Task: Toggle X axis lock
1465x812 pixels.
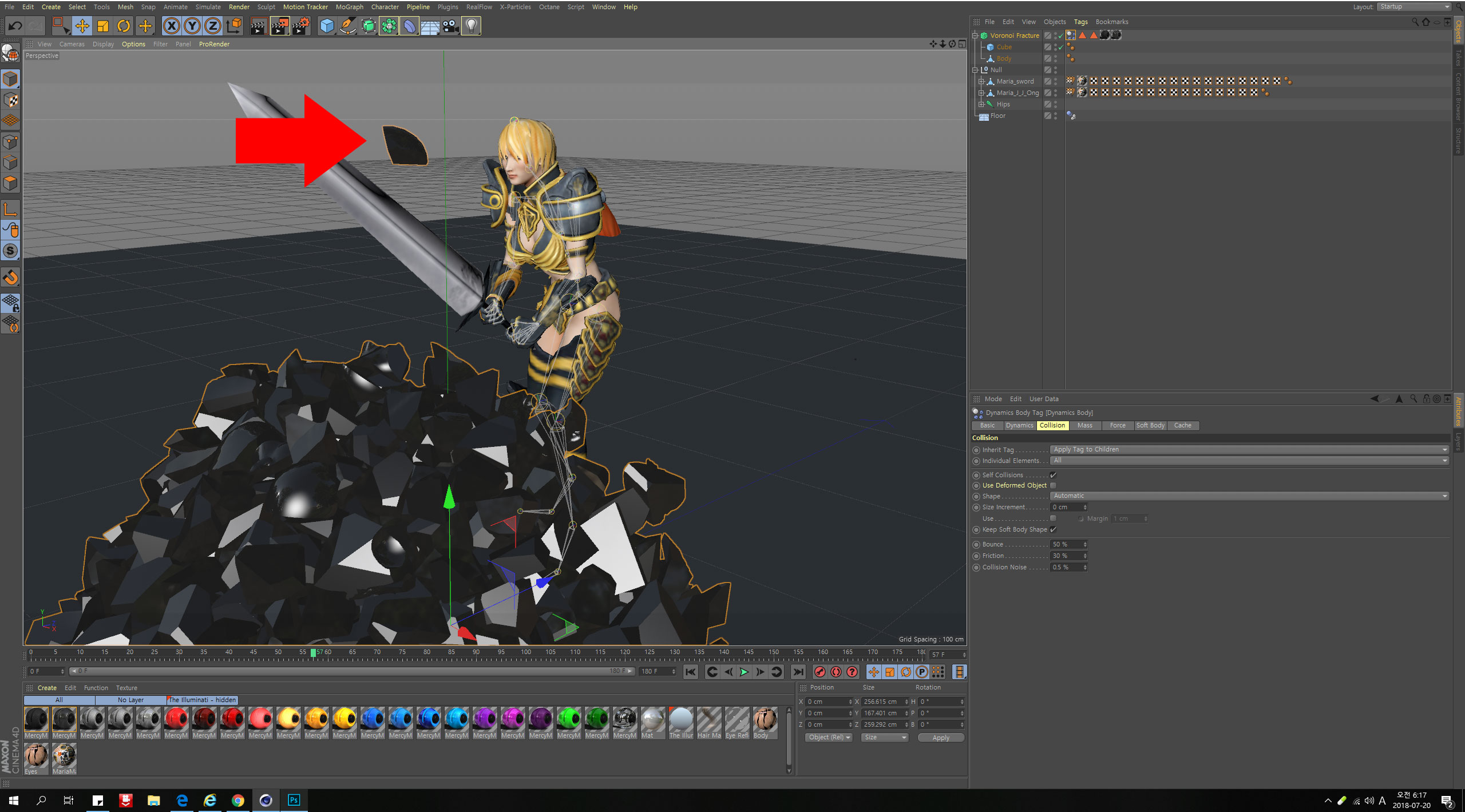Action: 172,26
